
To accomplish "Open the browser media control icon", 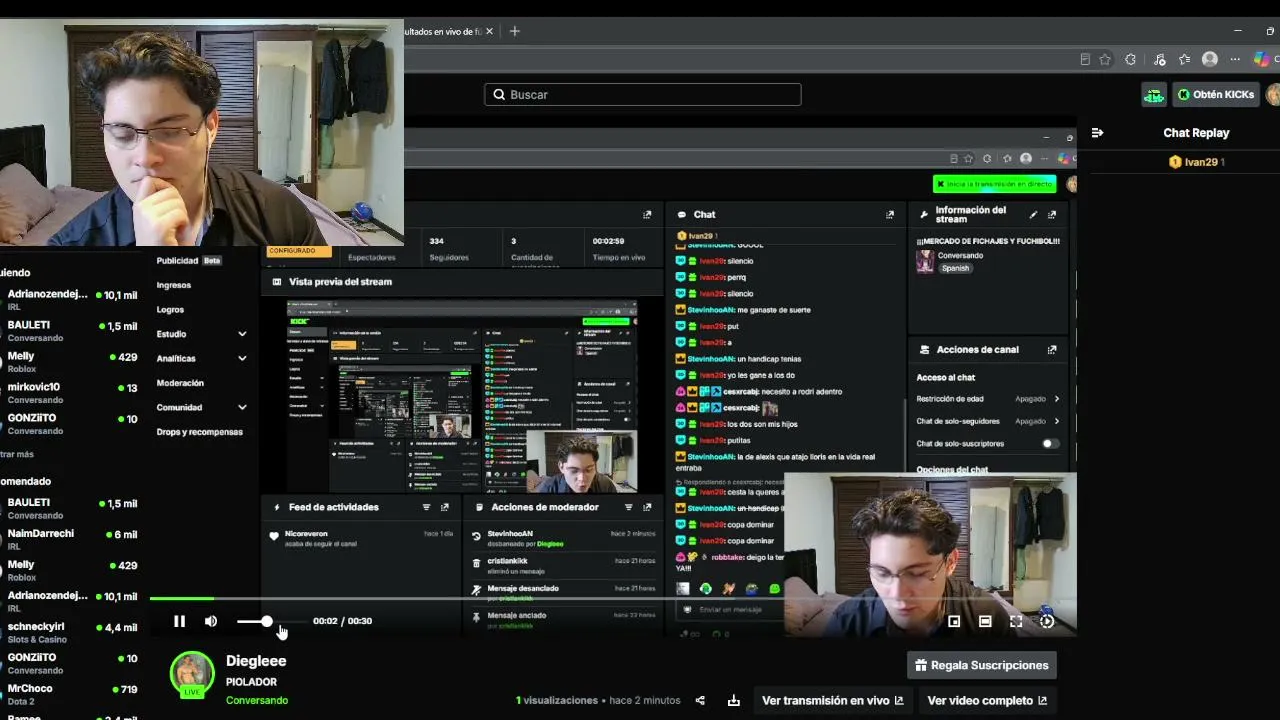I will coord(1160,60).
